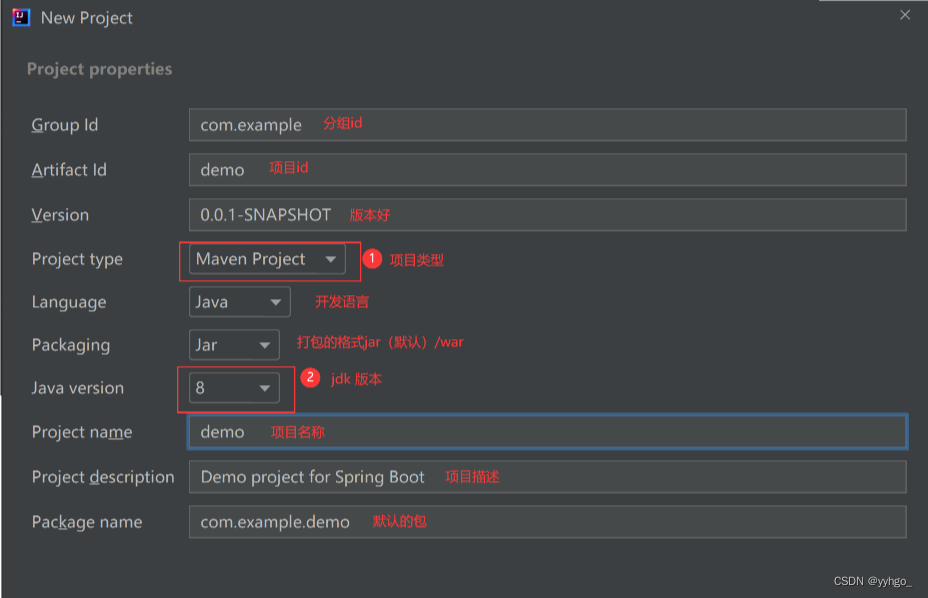This screenshot has height=598, width=928.
Task: Select the Version field with 0.0.1-SNAPSHOT
Action: [546, 215]
